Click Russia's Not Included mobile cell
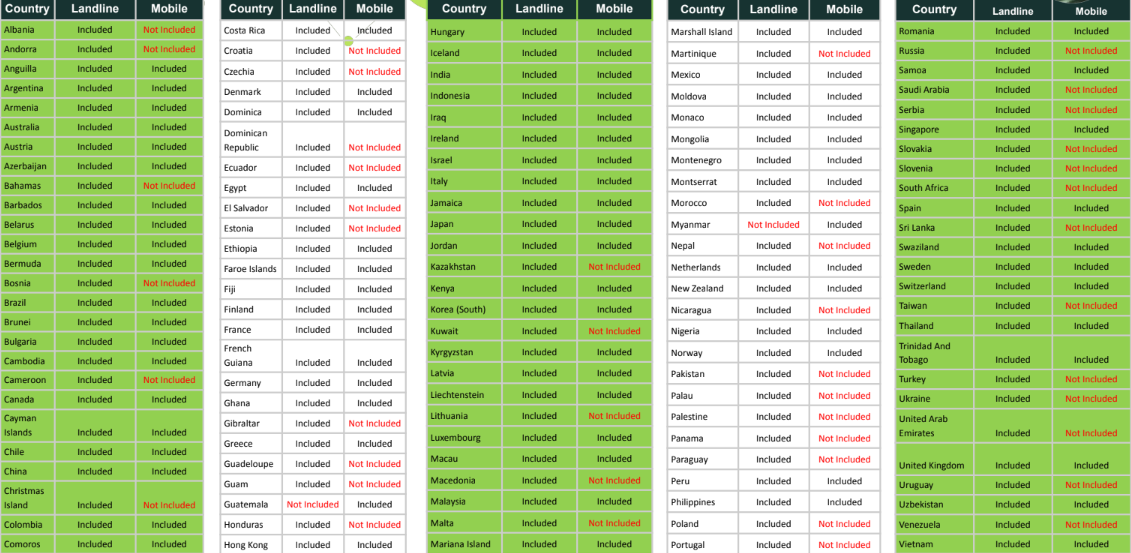Screen dimensions: 1131x553 pos(1091,51)
